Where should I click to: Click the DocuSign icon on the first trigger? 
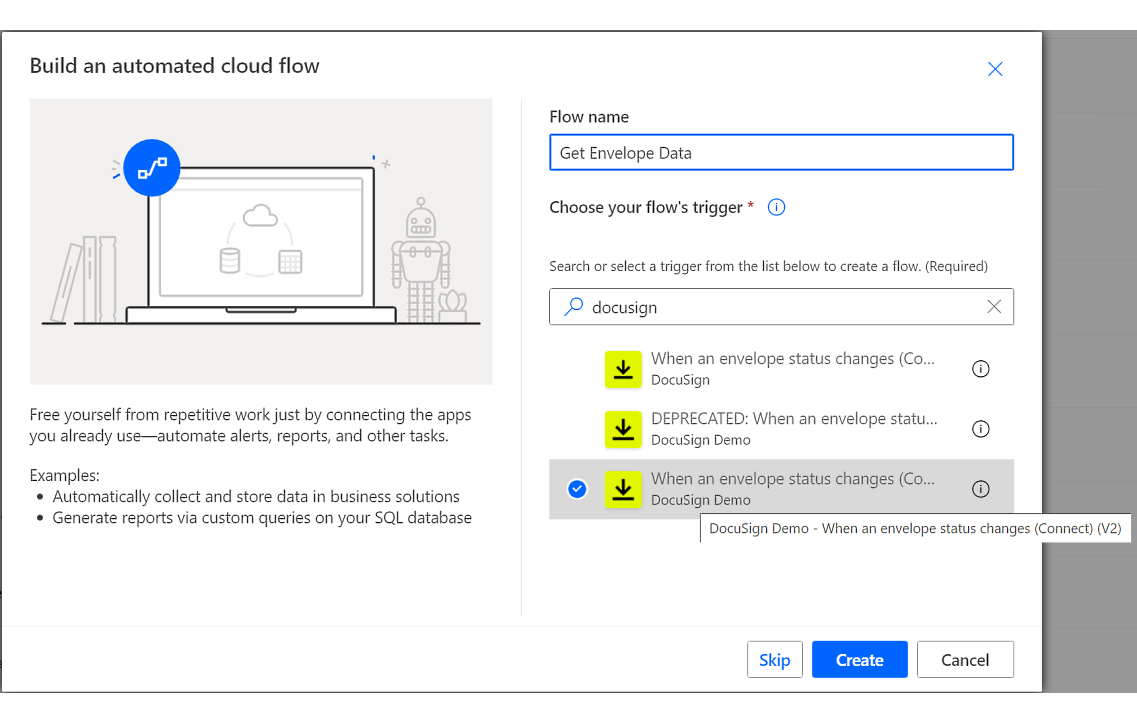(623, 368)
